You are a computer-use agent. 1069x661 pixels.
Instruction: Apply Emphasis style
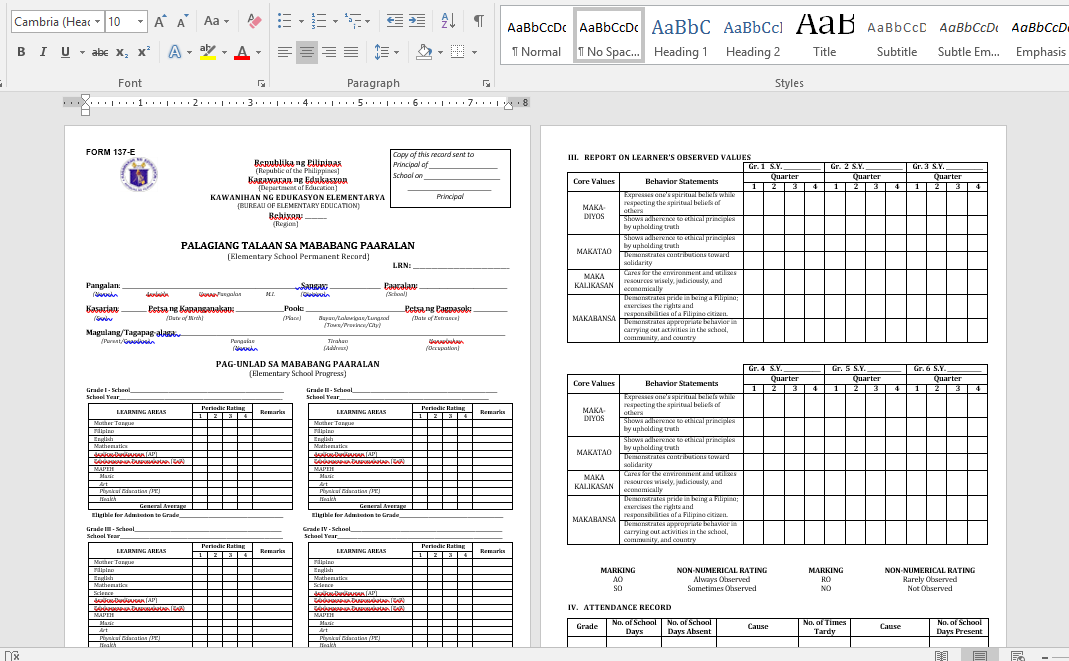[1040, 36]
